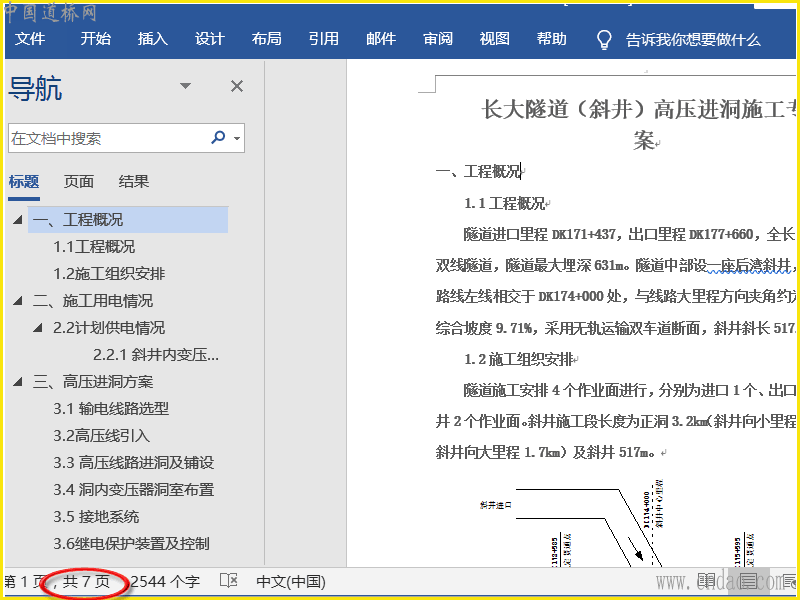Go to heading 3.2高压线引入

pos(102,436)
